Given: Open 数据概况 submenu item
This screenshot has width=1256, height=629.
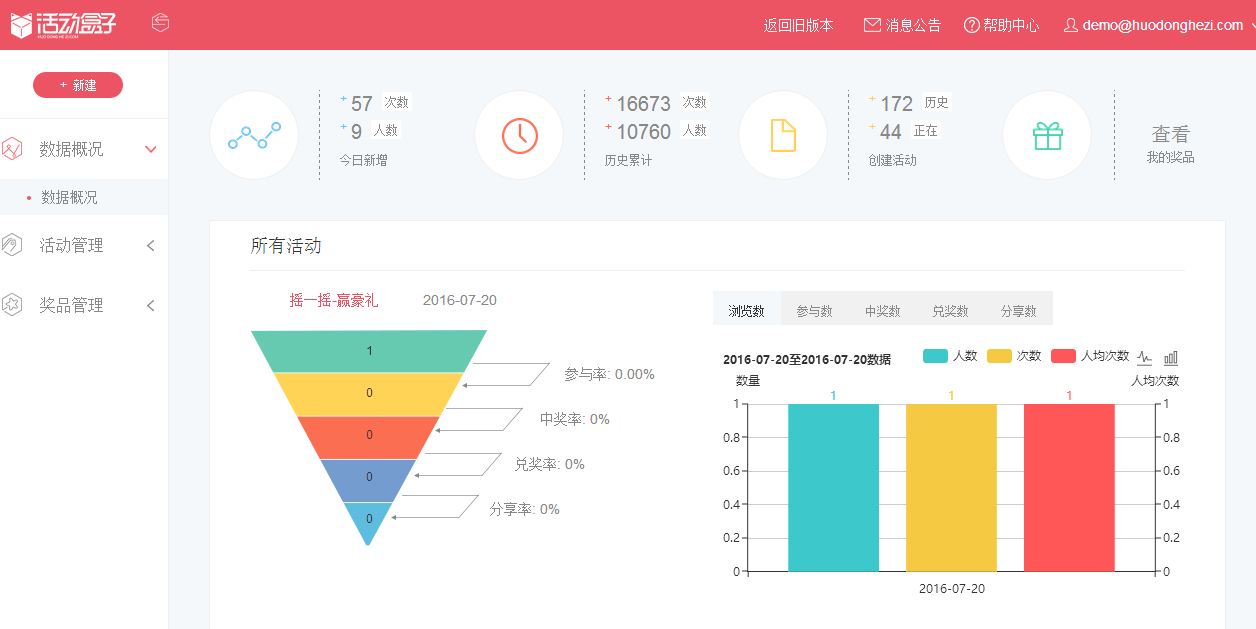Looking at the screenshot, I should 84,197.
